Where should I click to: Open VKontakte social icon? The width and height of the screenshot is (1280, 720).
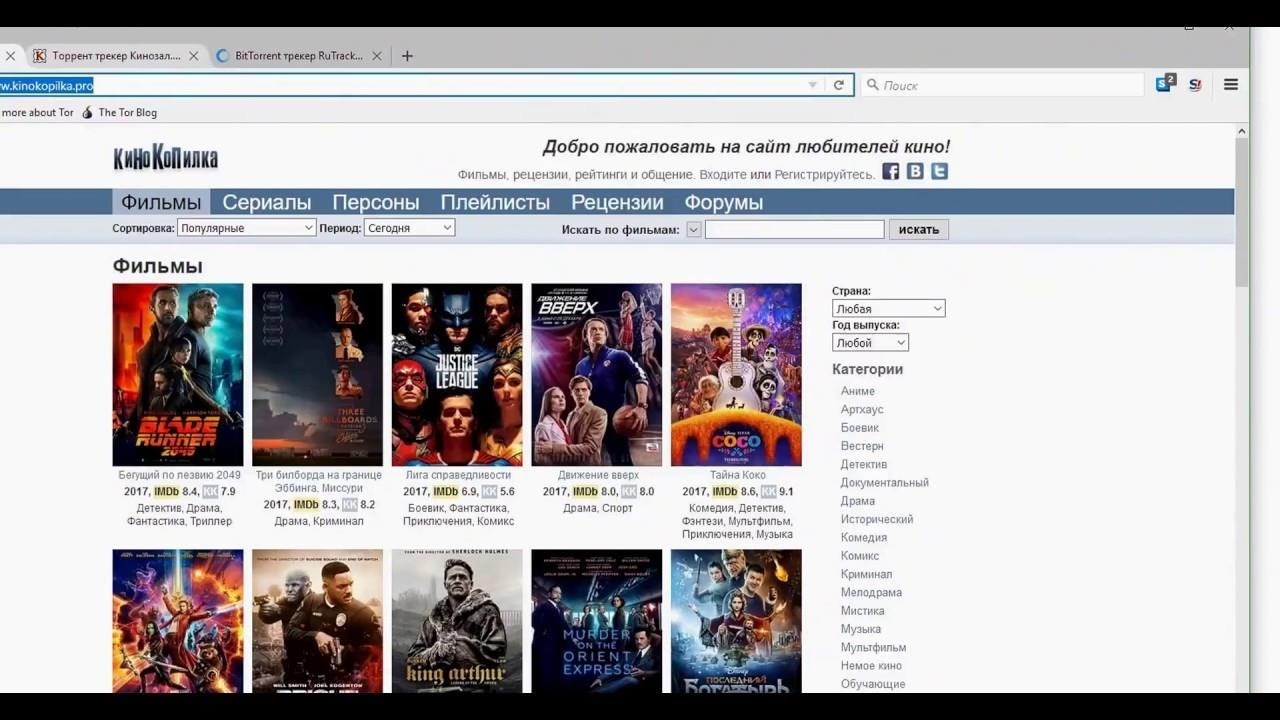point(915,172)
